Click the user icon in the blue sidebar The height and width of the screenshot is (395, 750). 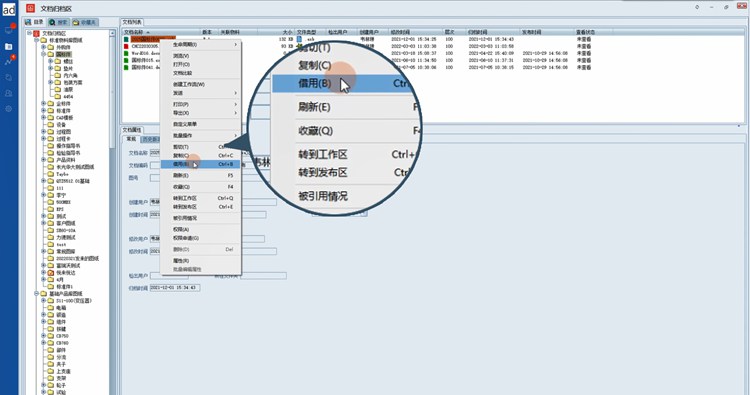click(9, 93)
